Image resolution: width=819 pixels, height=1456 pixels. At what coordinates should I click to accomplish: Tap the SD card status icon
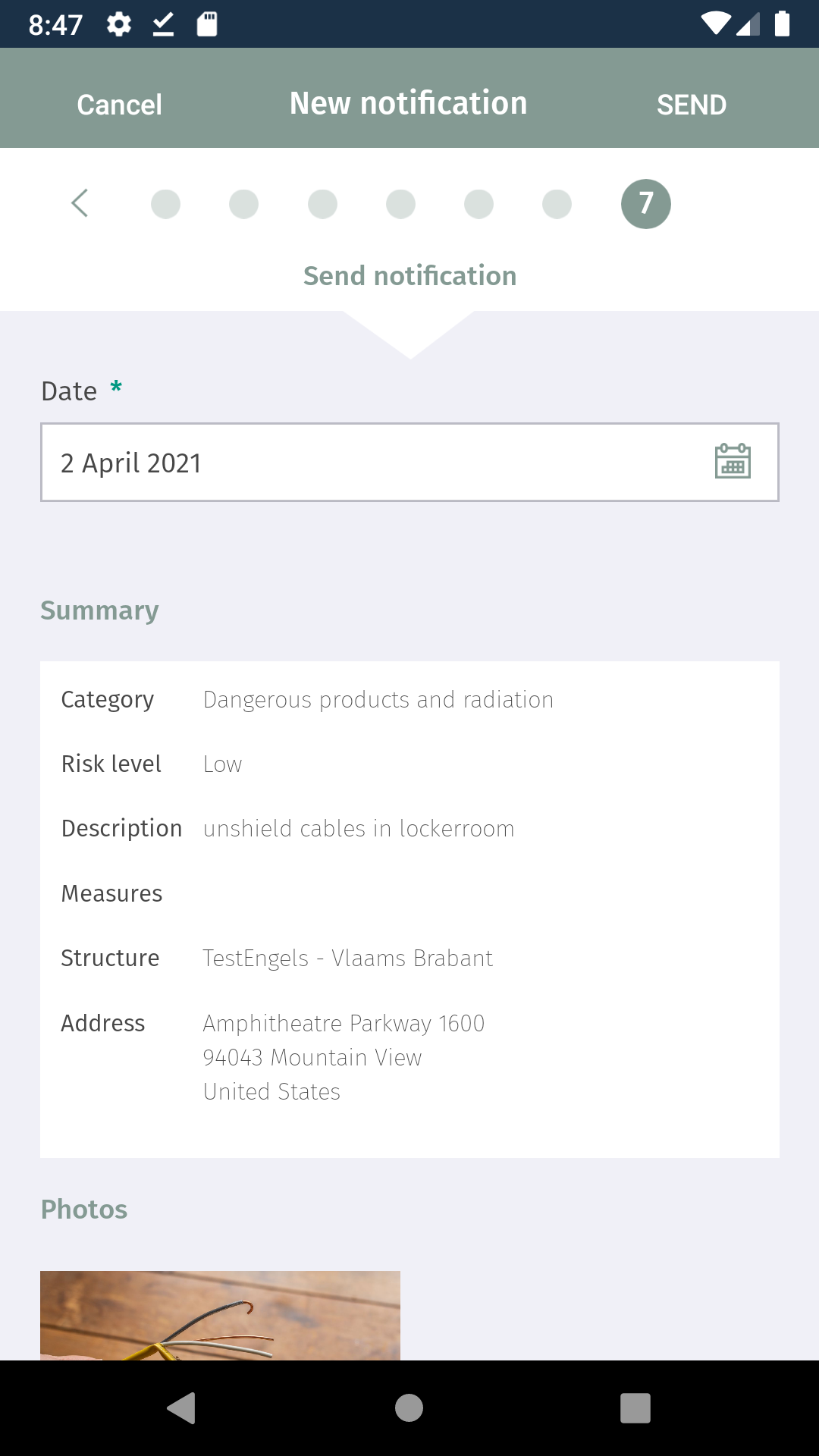(207, 24)
